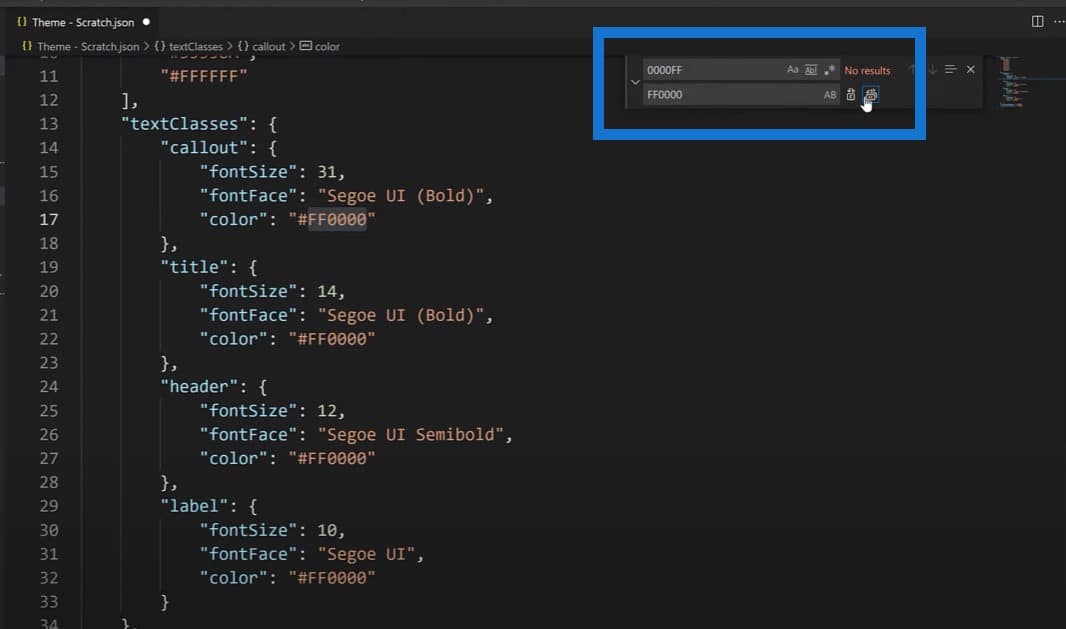Click the No results status text

pos(867,70)
